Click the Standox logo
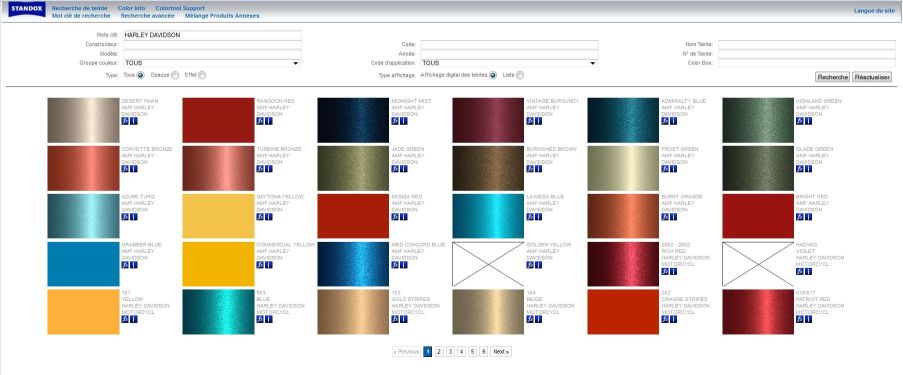This screenshot has width=903, height=375. click(x=26, y=9)
